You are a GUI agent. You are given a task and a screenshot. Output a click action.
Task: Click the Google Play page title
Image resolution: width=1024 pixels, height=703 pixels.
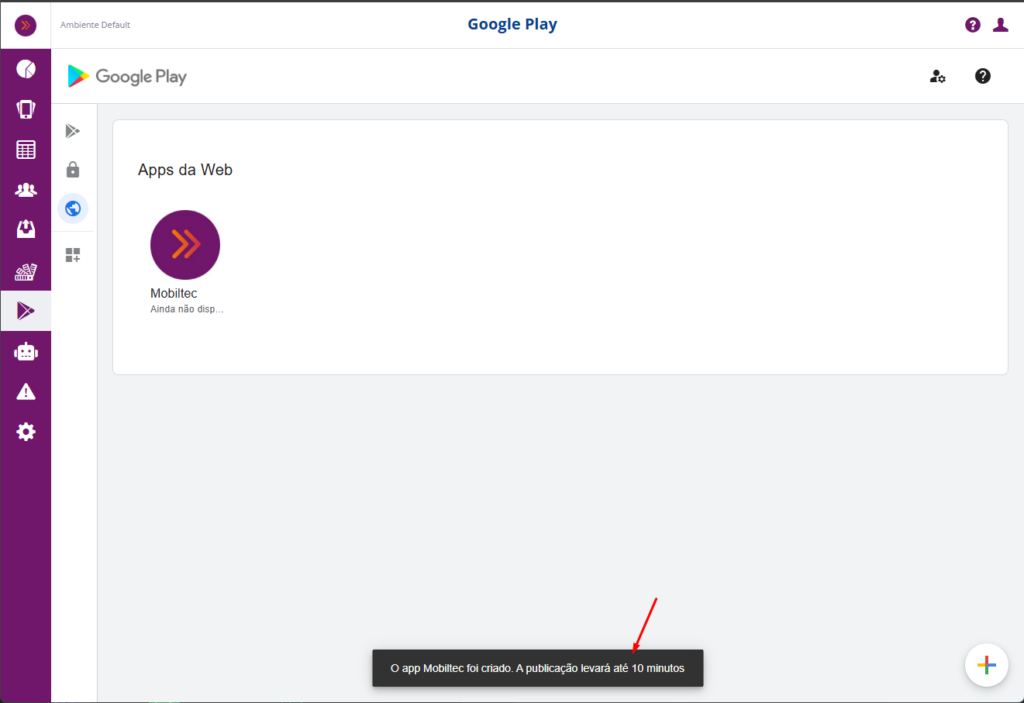coord(512,24)
